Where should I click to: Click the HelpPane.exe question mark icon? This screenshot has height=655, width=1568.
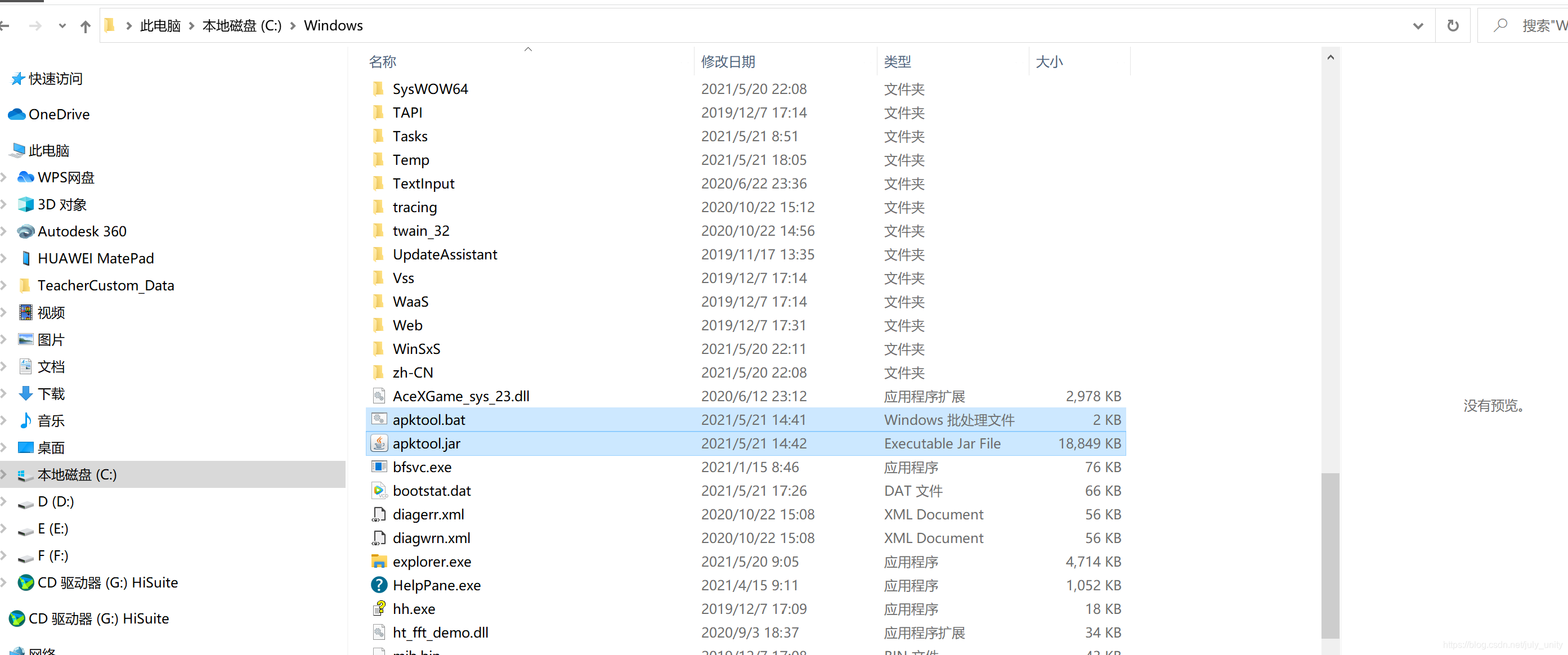(x=379, y=585)
